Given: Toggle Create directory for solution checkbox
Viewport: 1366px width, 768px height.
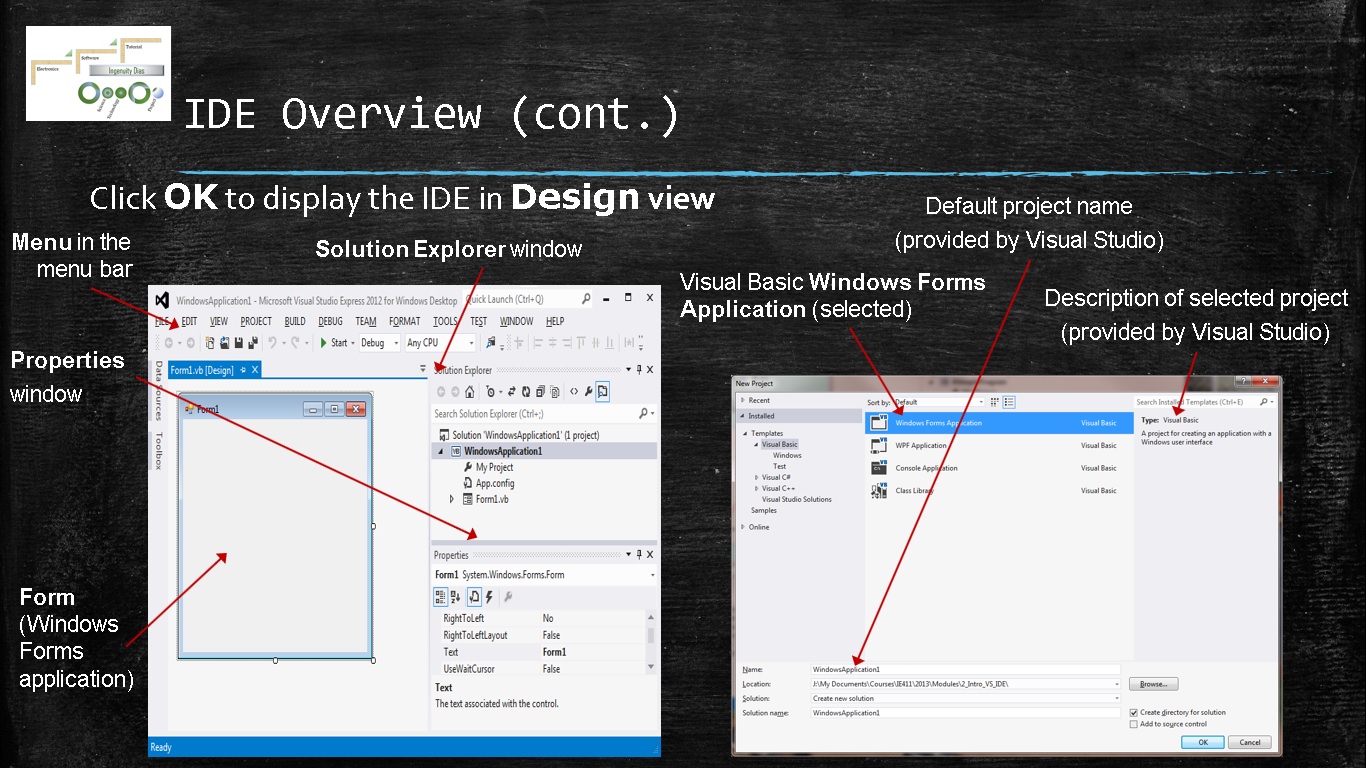Looking at the screenshot, I should tap(1133, 712).
